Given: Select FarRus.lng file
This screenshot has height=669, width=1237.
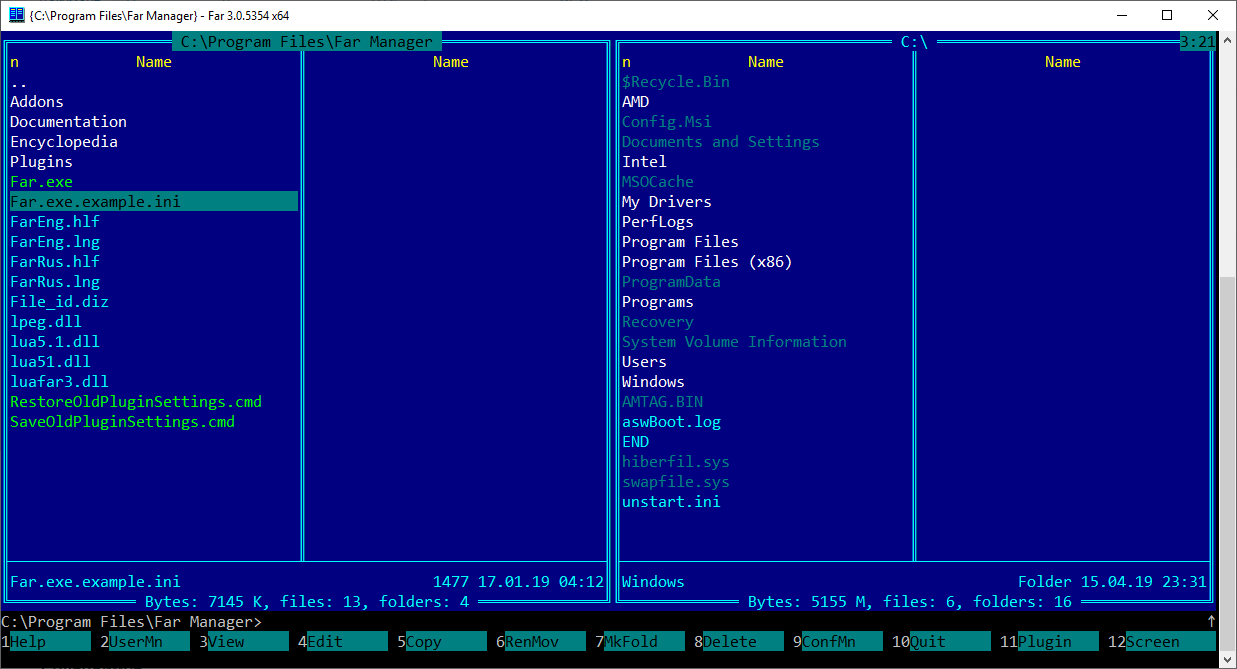Looking at the screenshot, I should (55, 282).
